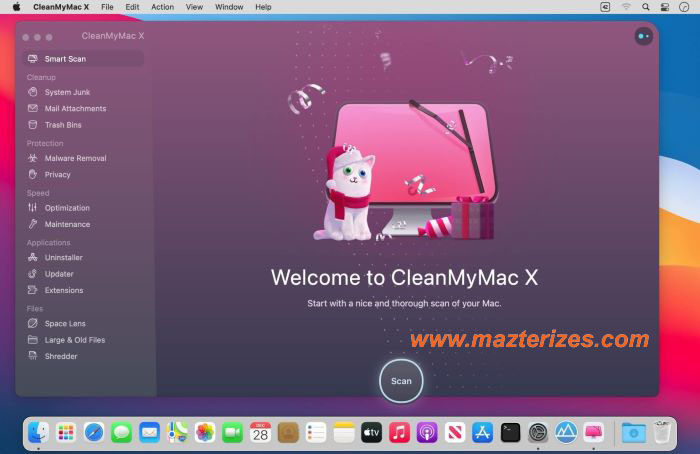Open the Window menu
Screen dimensions: 700x454
[229, 7]
